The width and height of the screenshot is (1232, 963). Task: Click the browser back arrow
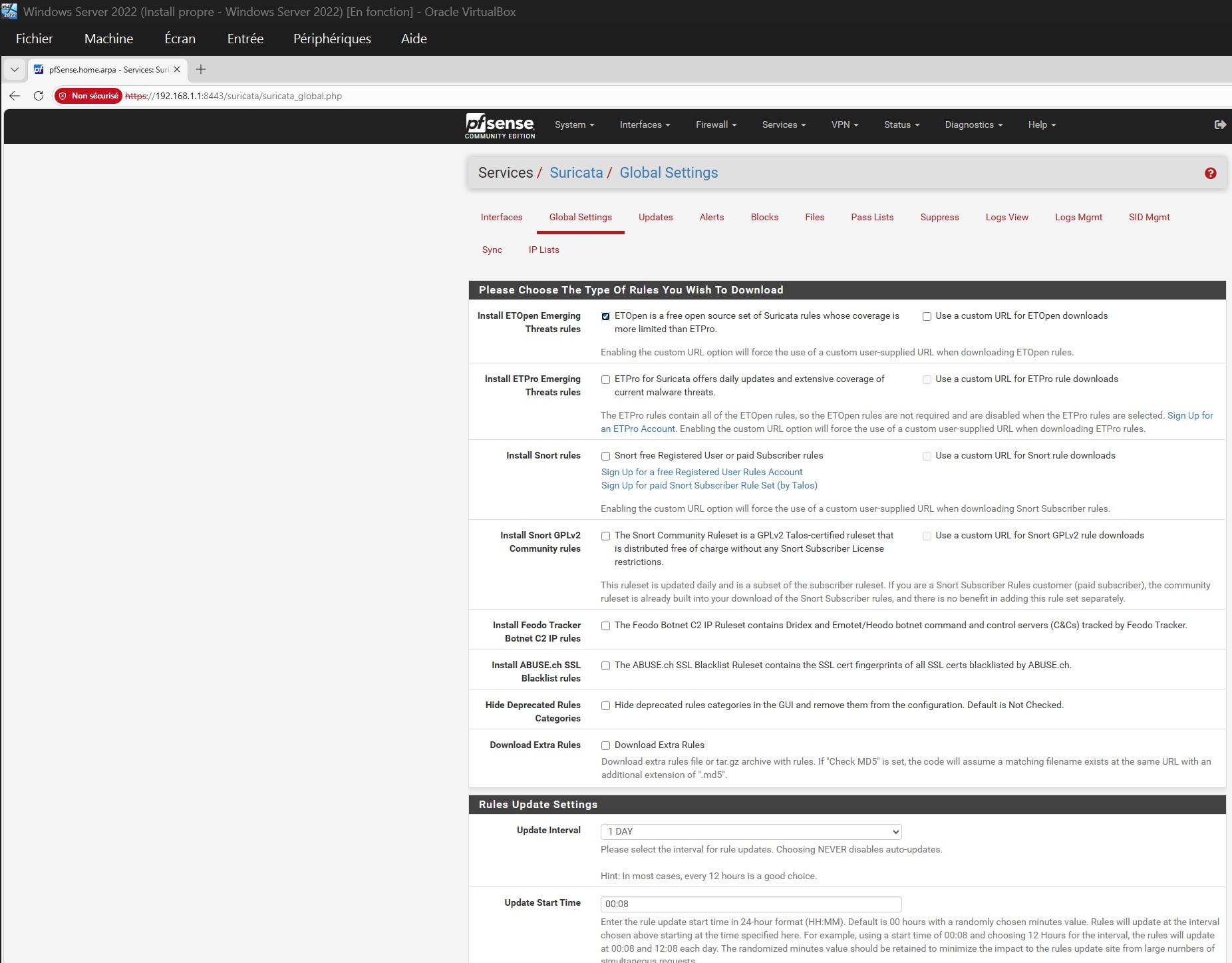(15, 96)
